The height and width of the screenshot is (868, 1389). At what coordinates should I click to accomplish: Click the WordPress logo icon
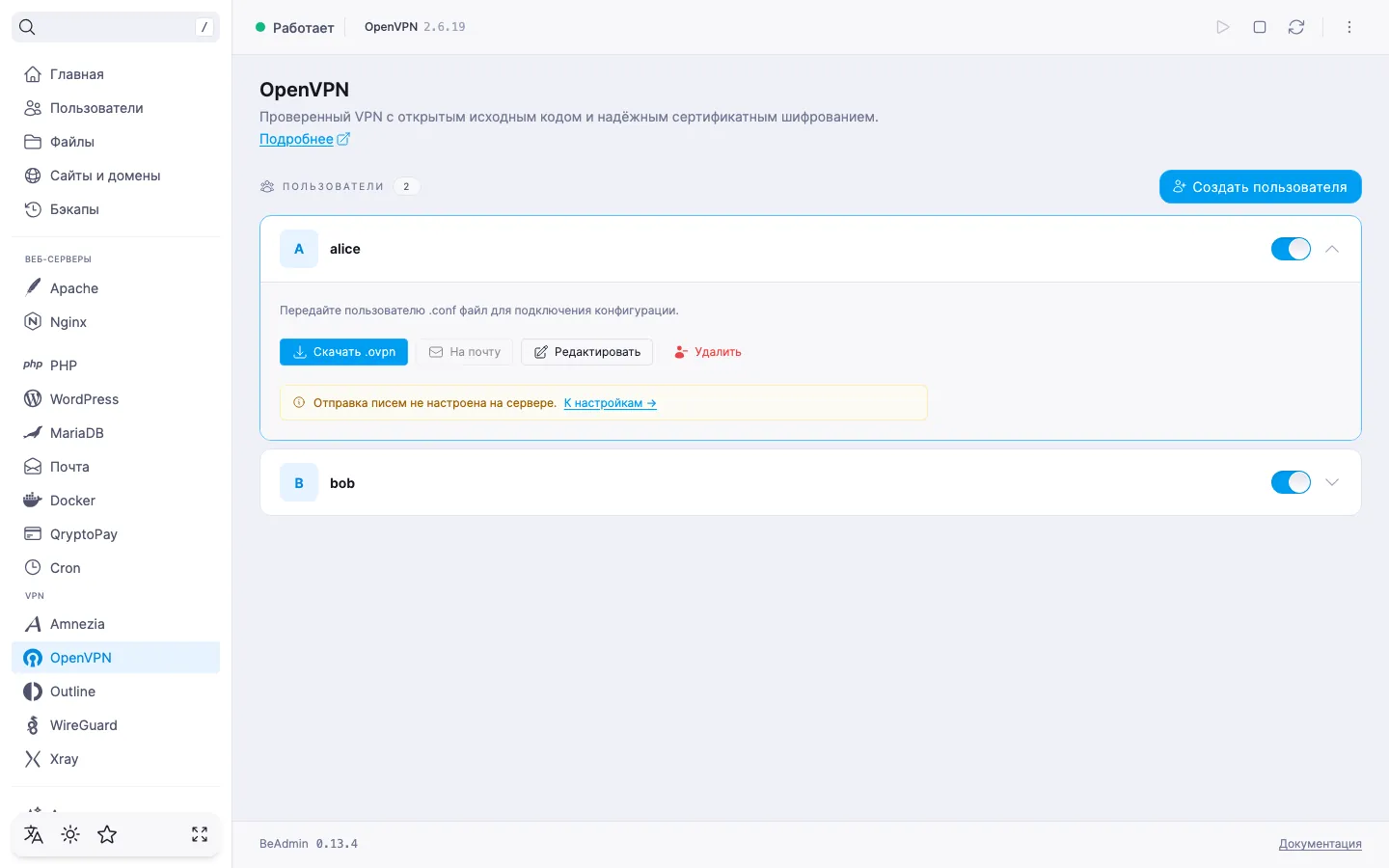(33, 399)
